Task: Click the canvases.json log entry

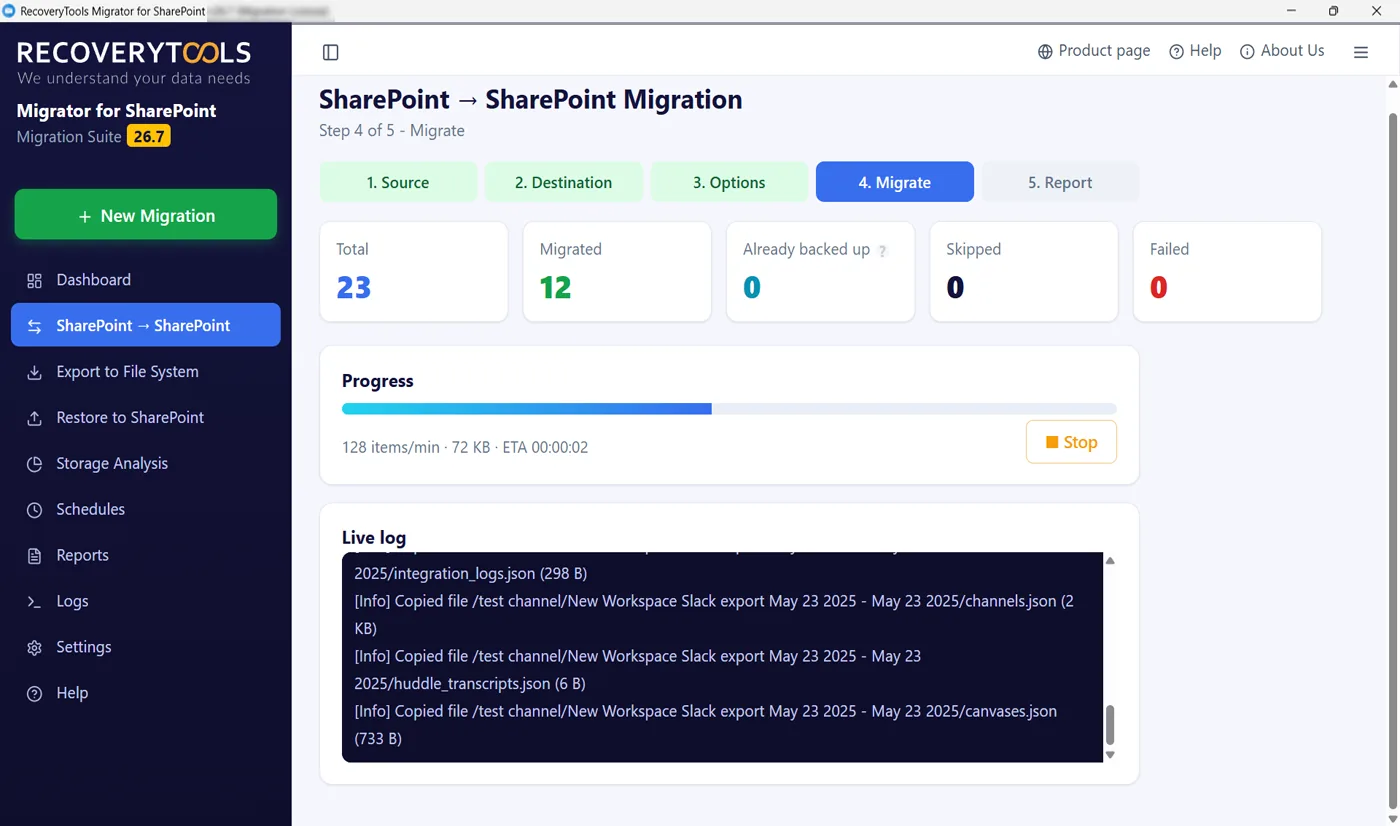Action: [706, 725]
